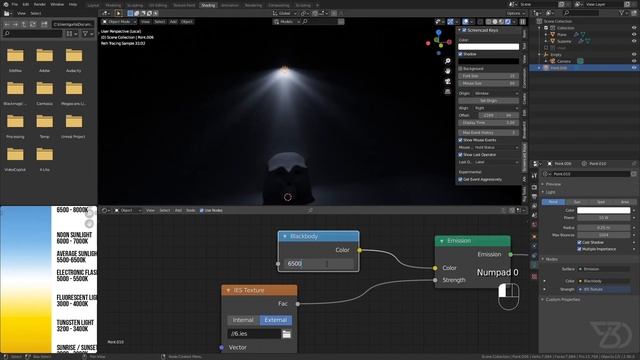
Task: Open the Blender logo menu
Action: tap(5, 4)
